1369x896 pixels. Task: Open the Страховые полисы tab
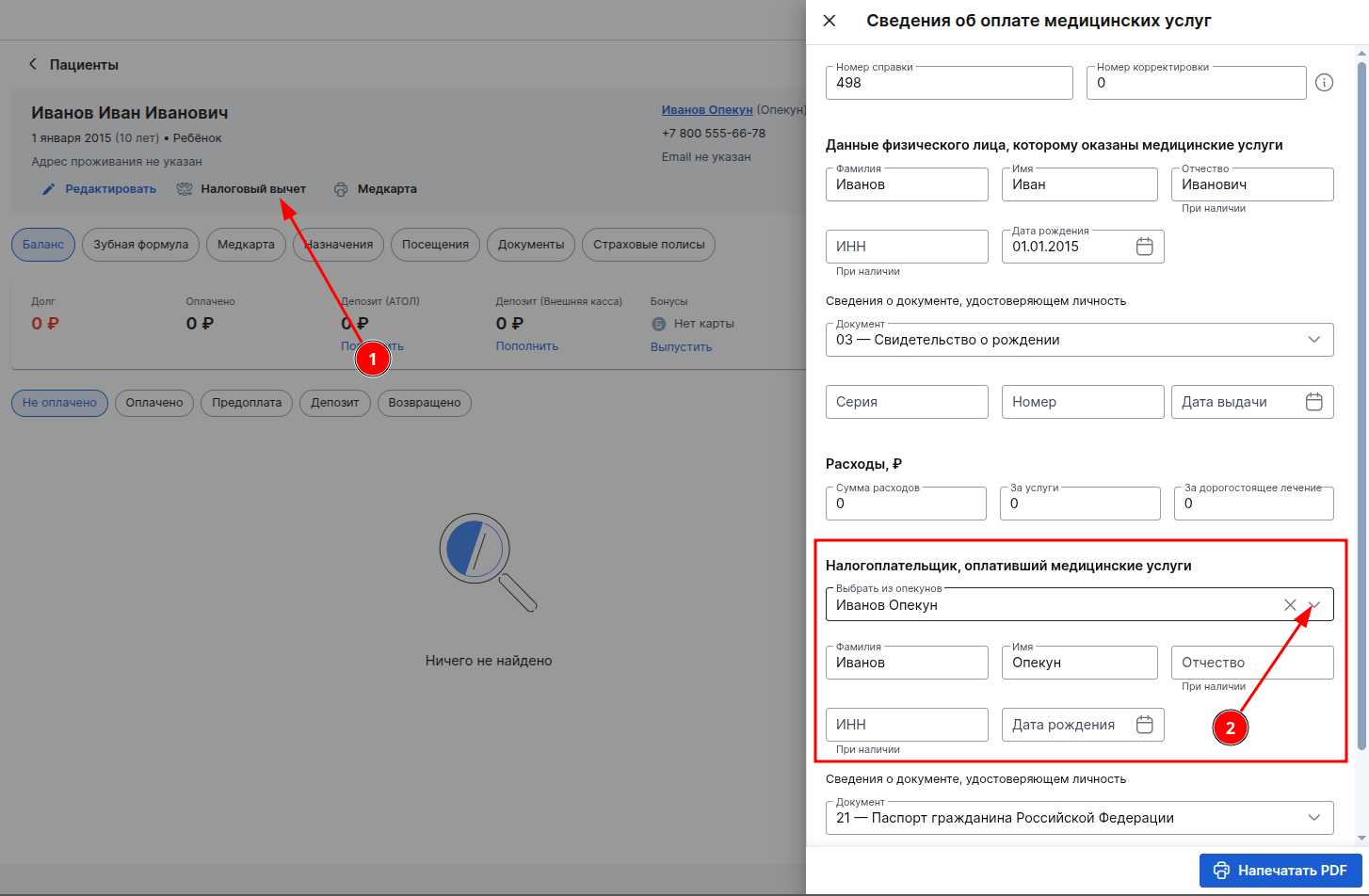coord(649,245)
